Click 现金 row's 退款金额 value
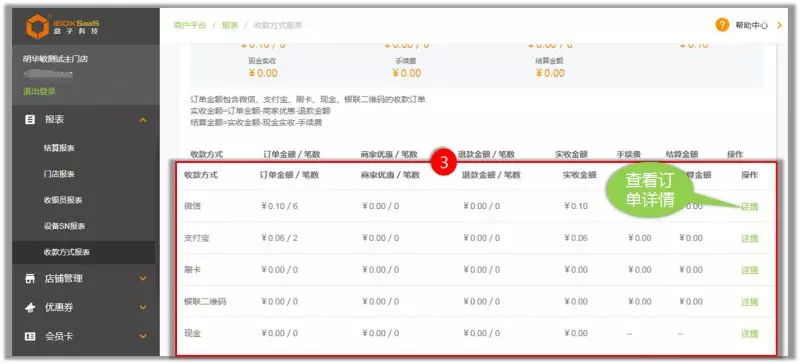This screenshot has width=800, height=364. [x=481, y=333]
